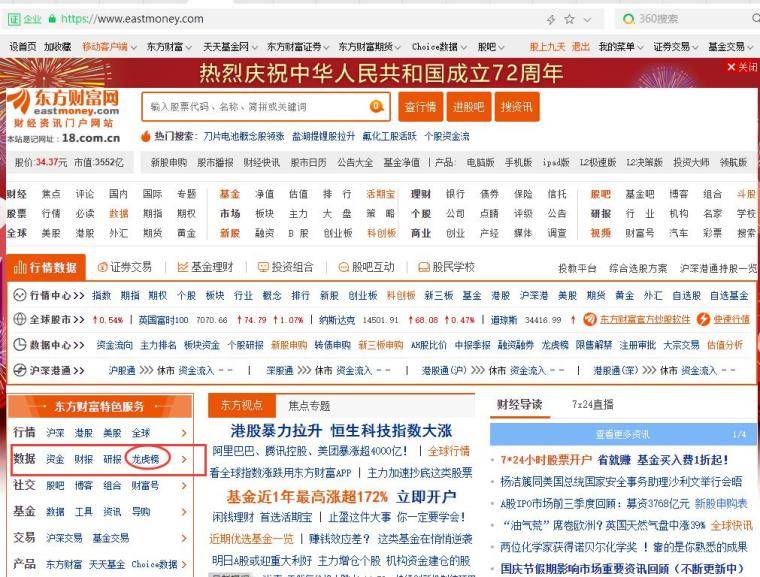Open 大宗交易 data link
This screenshot has height=577, width=760.
click(x=681, y=345)
